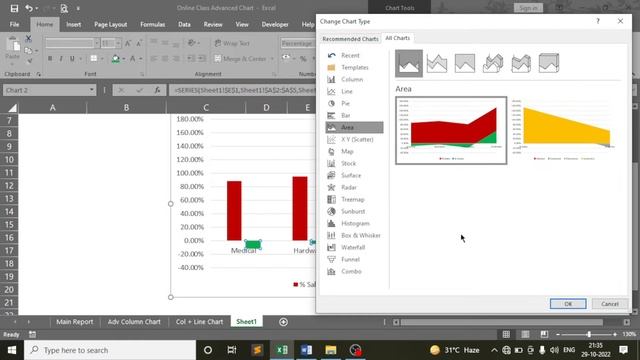Viewport: 640px width, 360px height.
Task: Pick the yellow area chart preview
Action: click(564, 131)
